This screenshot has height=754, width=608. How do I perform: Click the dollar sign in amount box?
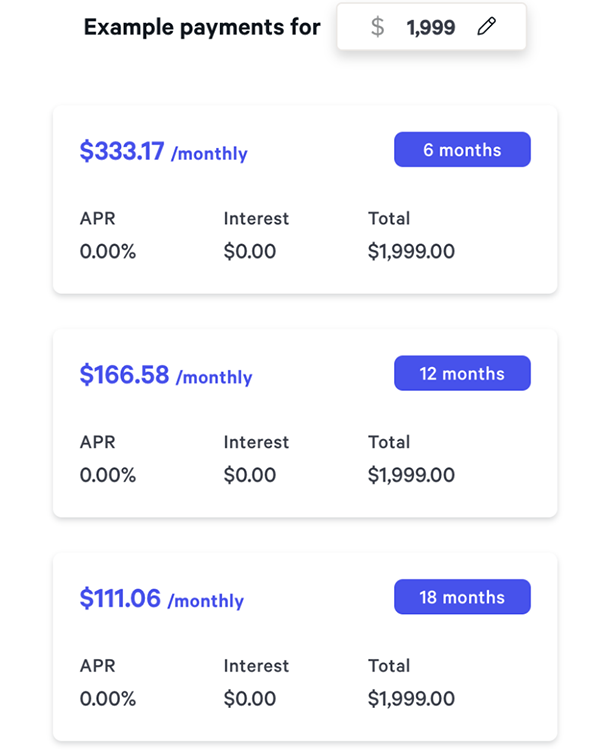pyautogui.click(x=377, y=27)
